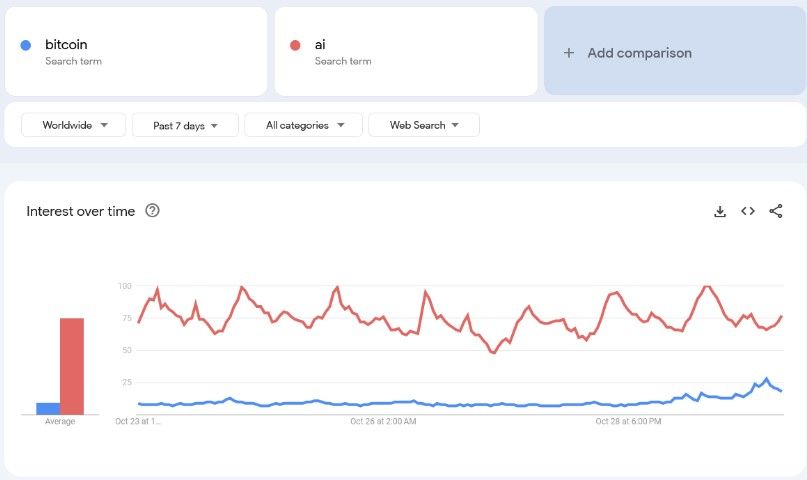The width and height of the screenshot is (807, 480).
Task: Click the Interest over time heading
Action: point(81,211)
